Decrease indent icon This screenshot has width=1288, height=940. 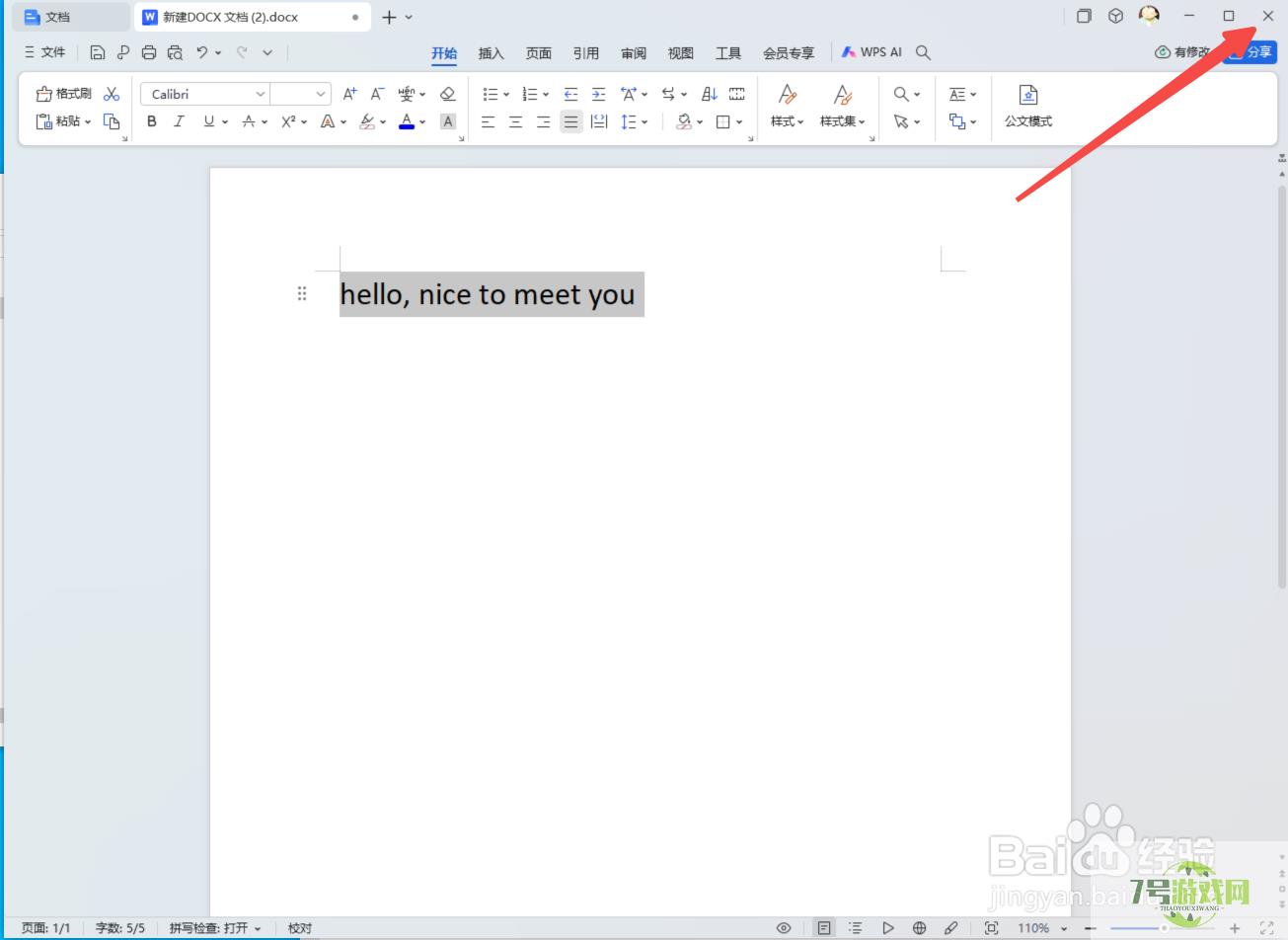pos(570,94)
